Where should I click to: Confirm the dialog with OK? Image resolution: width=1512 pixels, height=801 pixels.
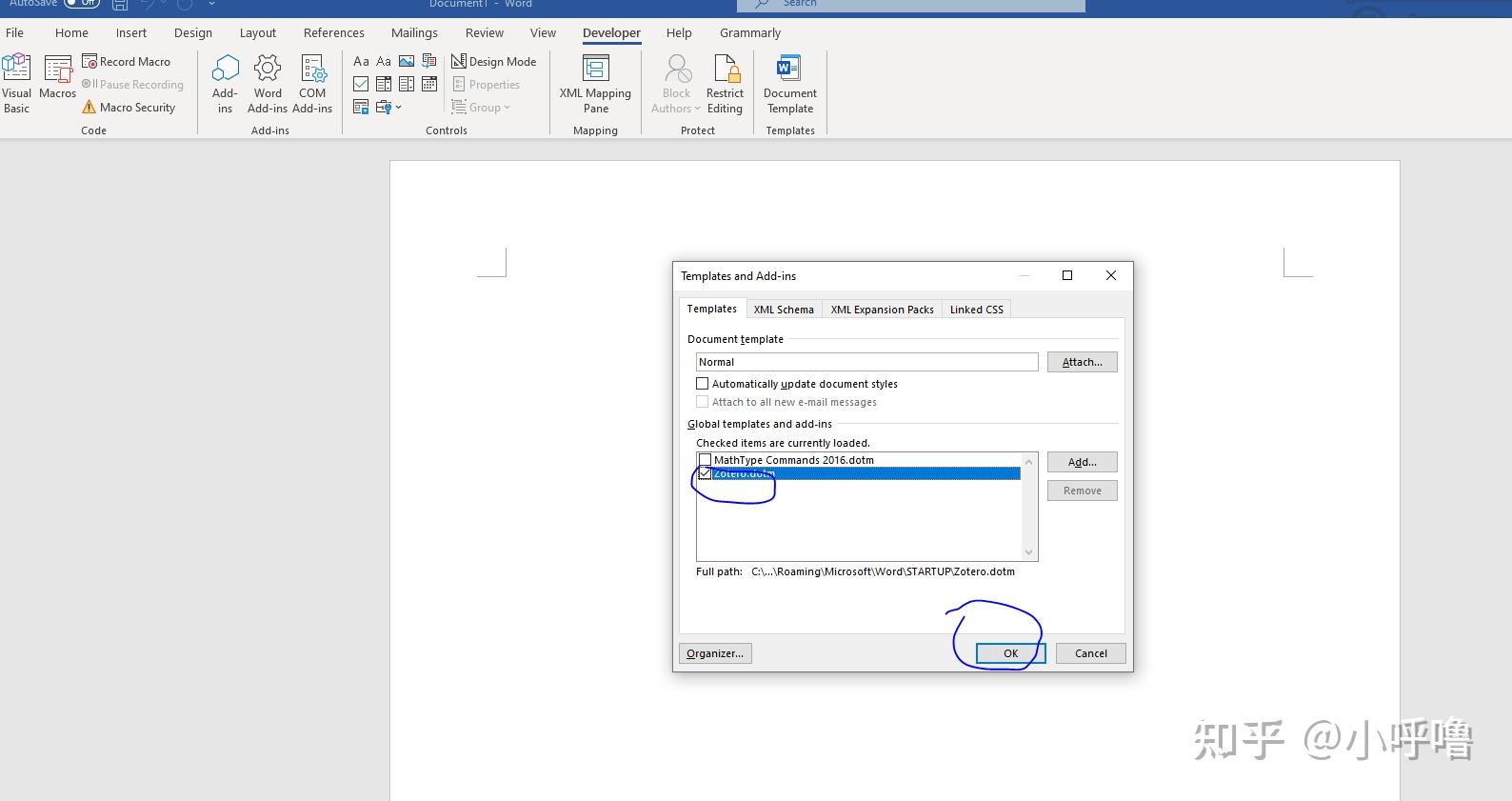pos(1010,653)
